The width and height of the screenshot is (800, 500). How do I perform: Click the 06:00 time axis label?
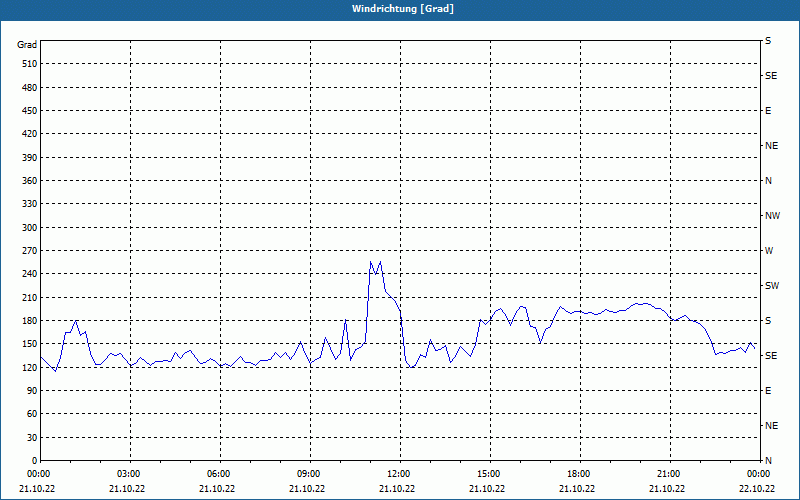click(x=220, y=474)
